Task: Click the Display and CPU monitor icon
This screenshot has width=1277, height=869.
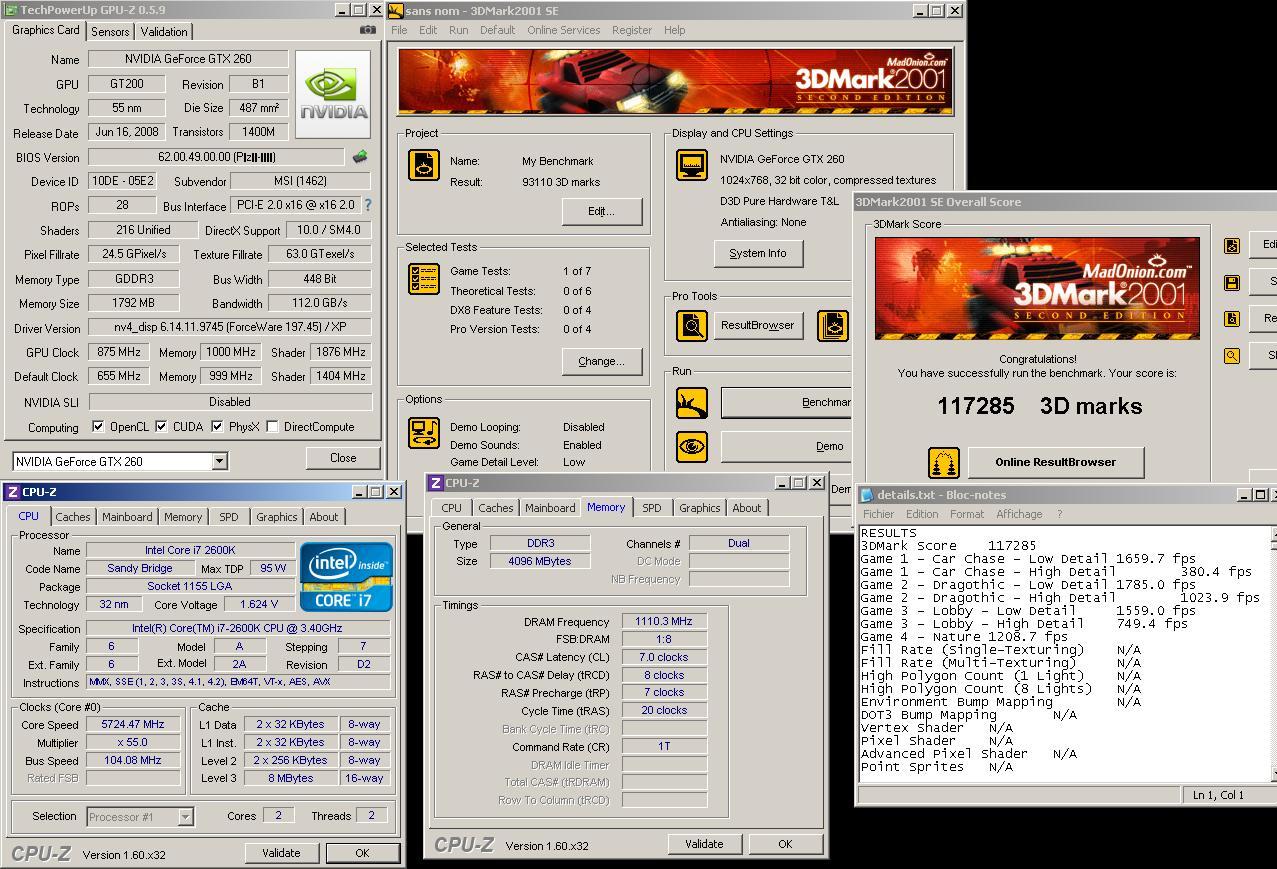Action: click(692, 165)
